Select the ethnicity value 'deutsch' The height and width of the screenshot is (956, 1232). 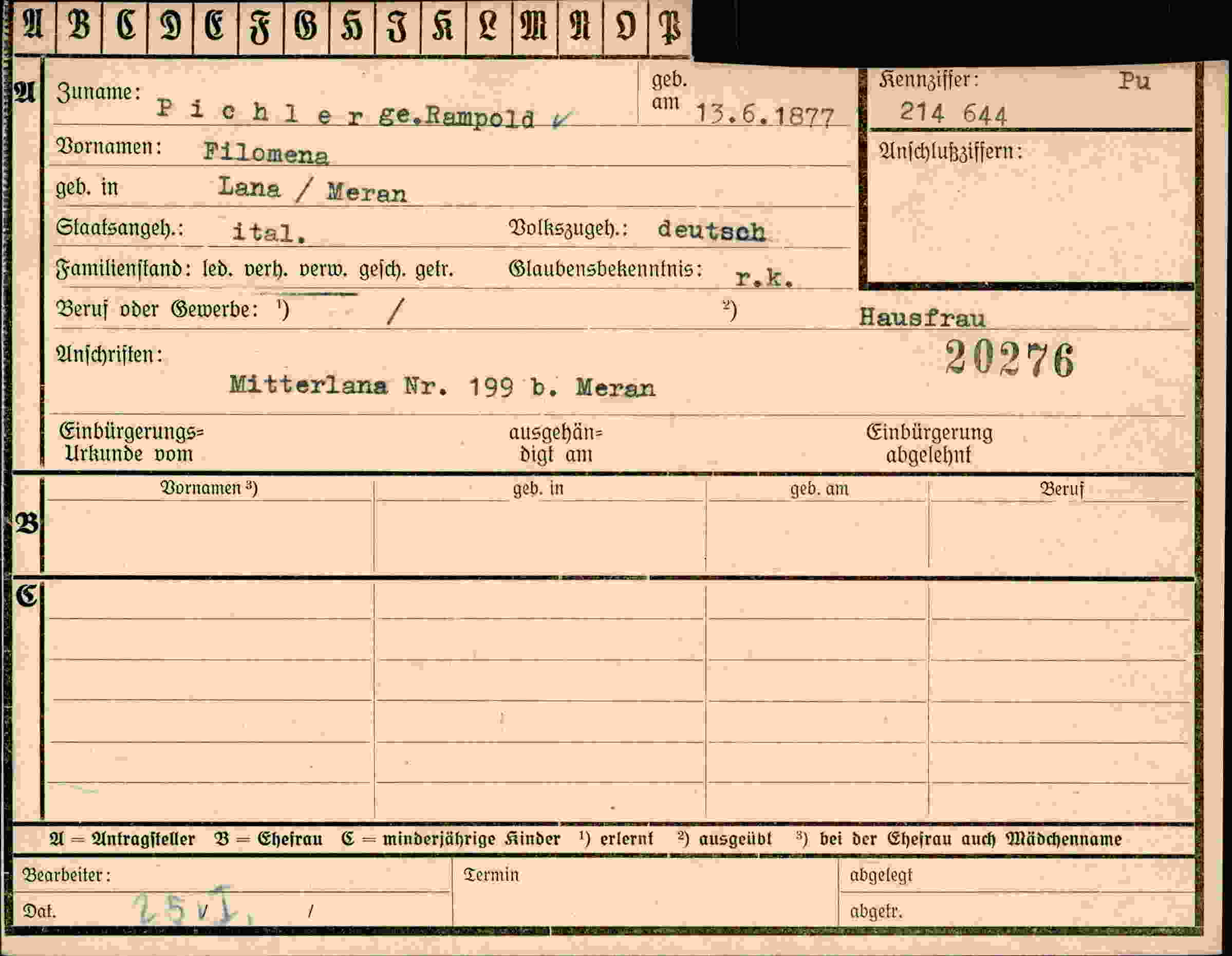(x=712, y=231)
